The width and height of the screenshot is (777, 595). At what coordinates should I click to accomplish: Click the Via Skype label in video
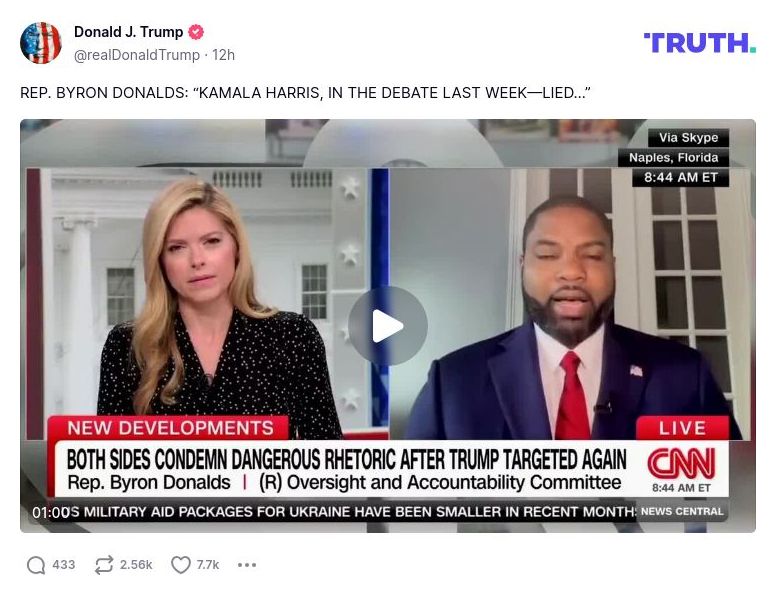click(x=688, y=138)
